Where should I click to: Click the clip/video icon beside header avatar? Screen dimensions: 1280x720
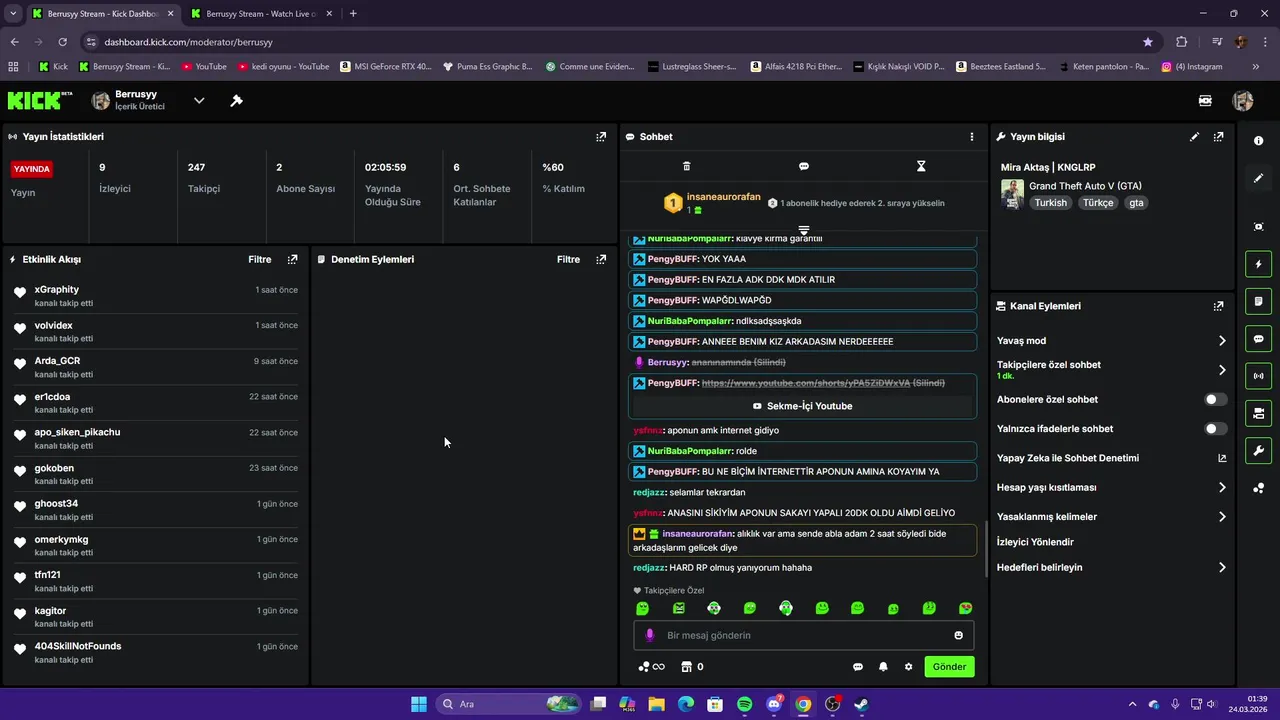tap(1205, 101)
